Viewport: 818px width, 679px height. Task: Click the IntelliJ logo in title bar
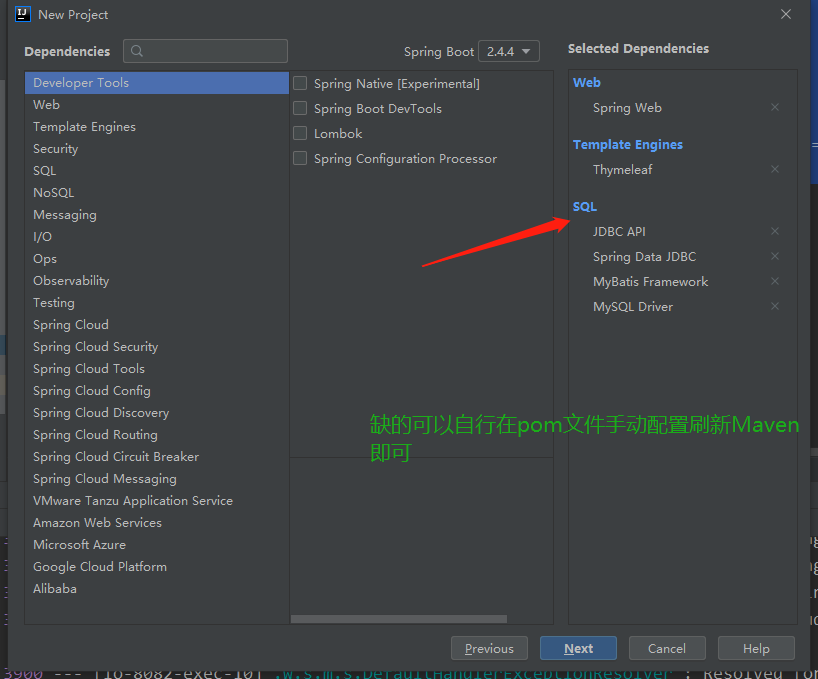pos(23,14)
